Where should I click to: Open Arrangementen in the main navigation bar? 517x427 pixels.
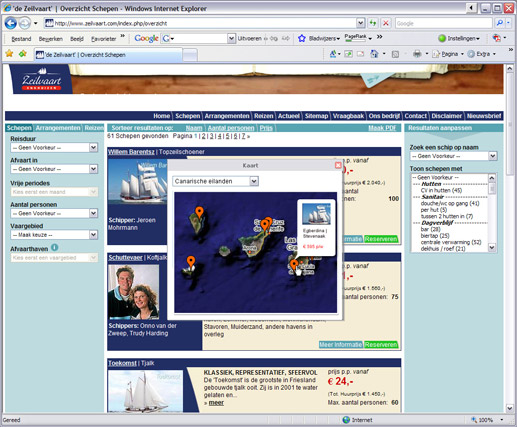click(x=227, y=116)
